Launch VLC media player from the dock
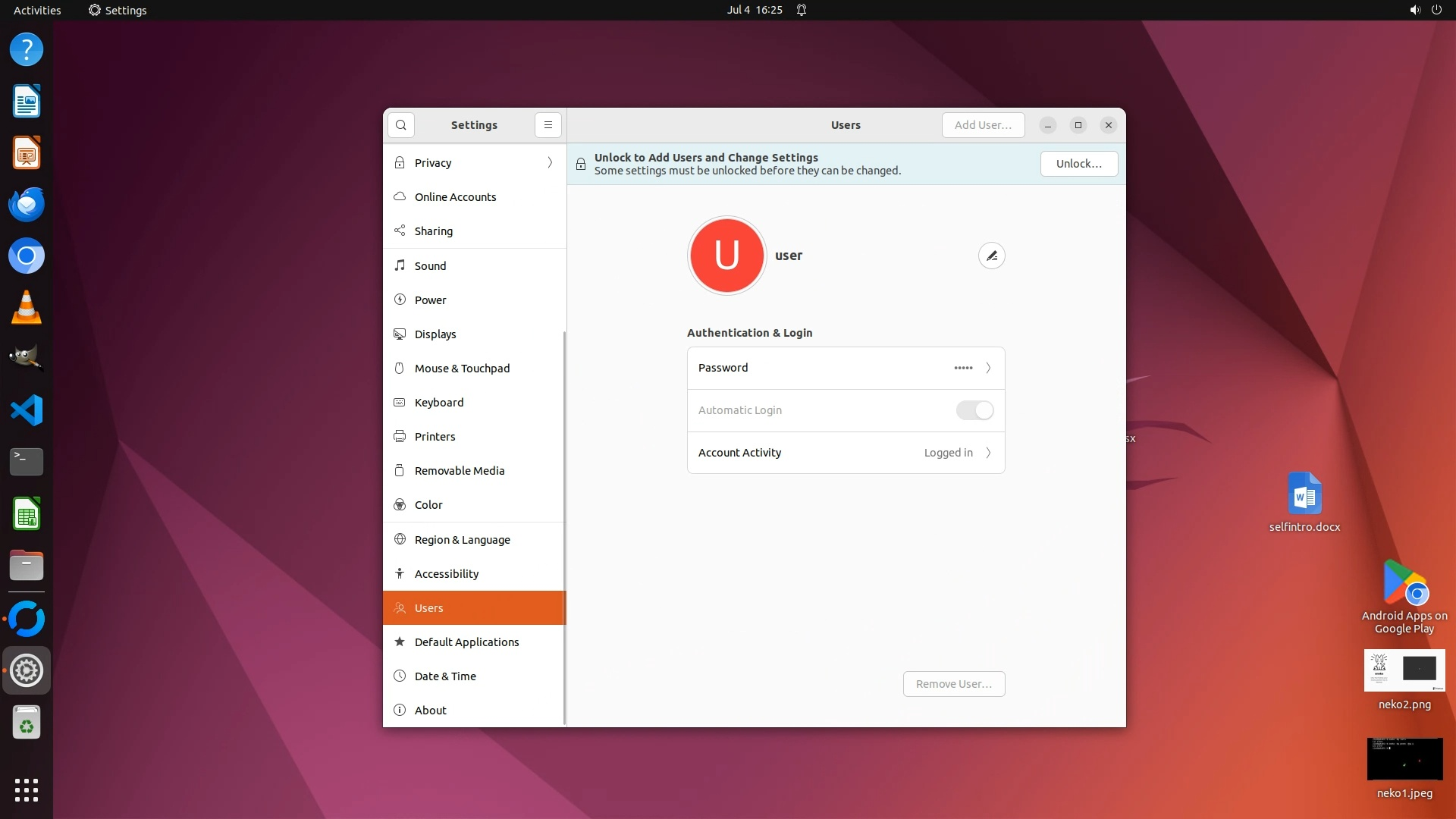This screenshot has width=1456, height=819. click(x=27, y=308)
